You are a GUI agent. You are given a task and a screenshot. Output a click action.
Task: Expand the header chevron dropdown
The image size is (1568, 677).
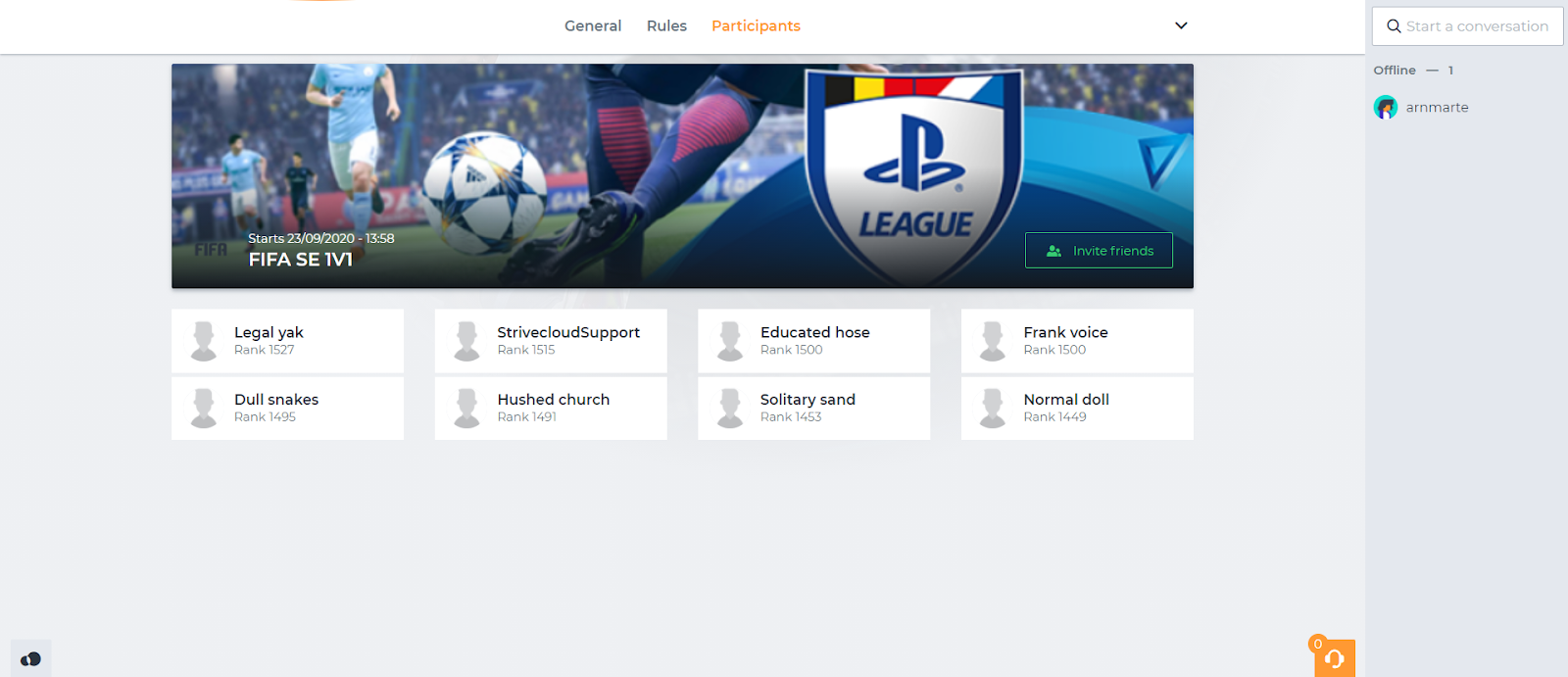pos(1181,25)
